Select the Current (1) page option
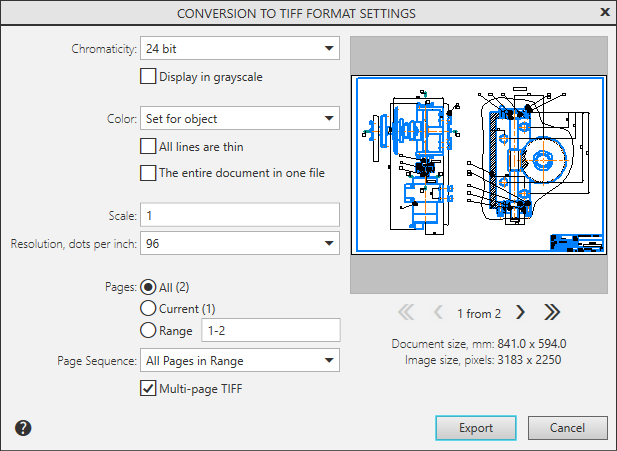 coord(149,309)
